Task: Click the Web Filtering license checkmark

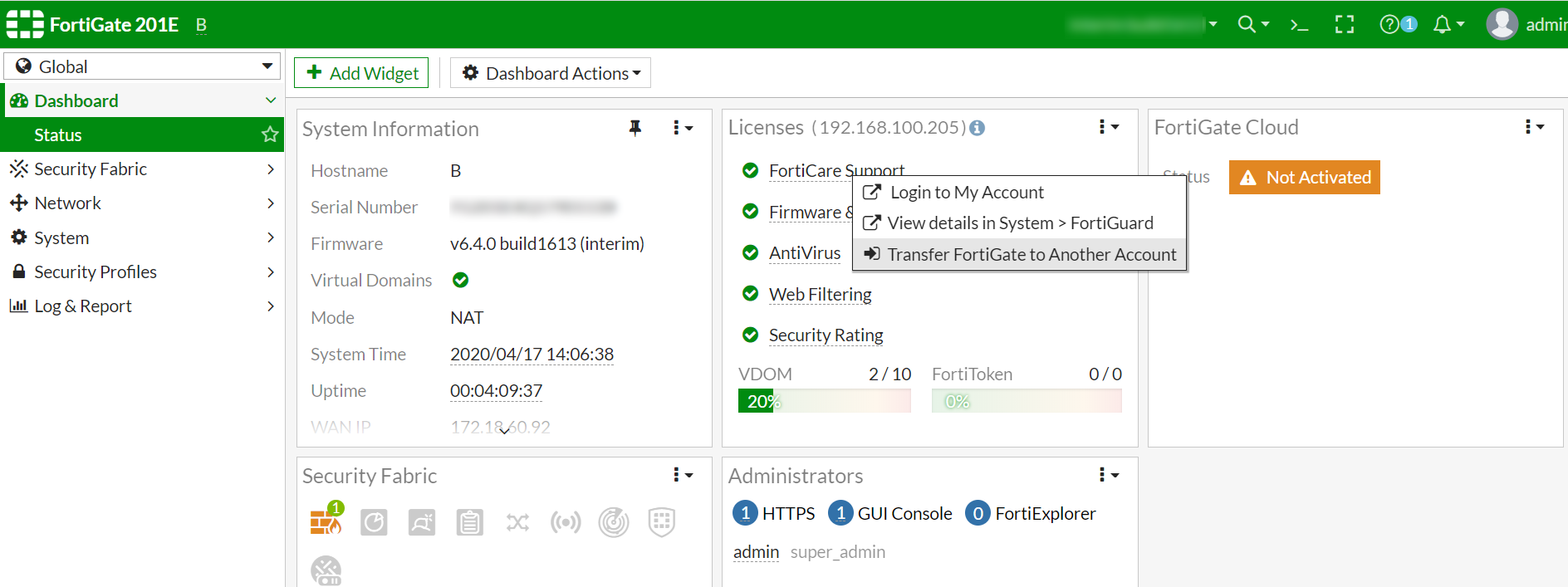Action: 750,294
